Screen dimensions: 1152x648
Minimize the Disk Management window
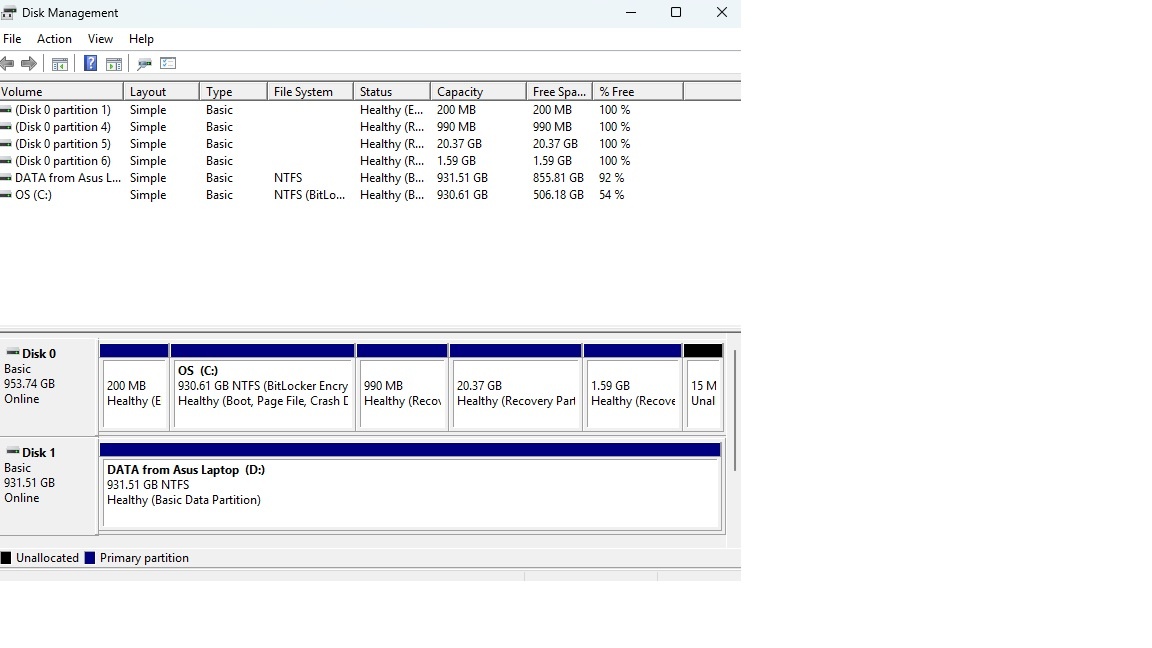(630, 12)
